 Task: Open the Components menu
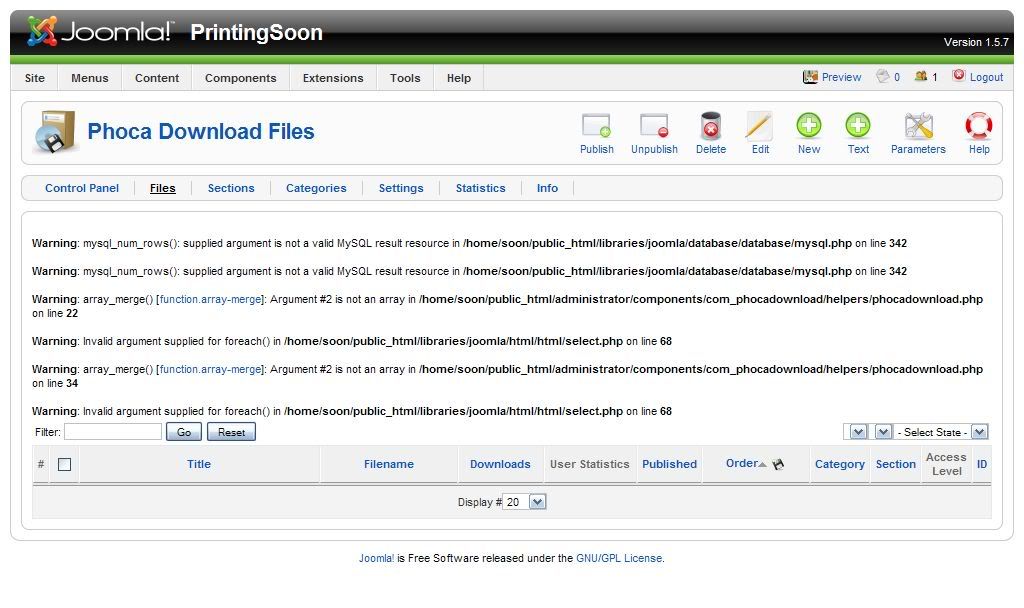click(x=240, y=78)
